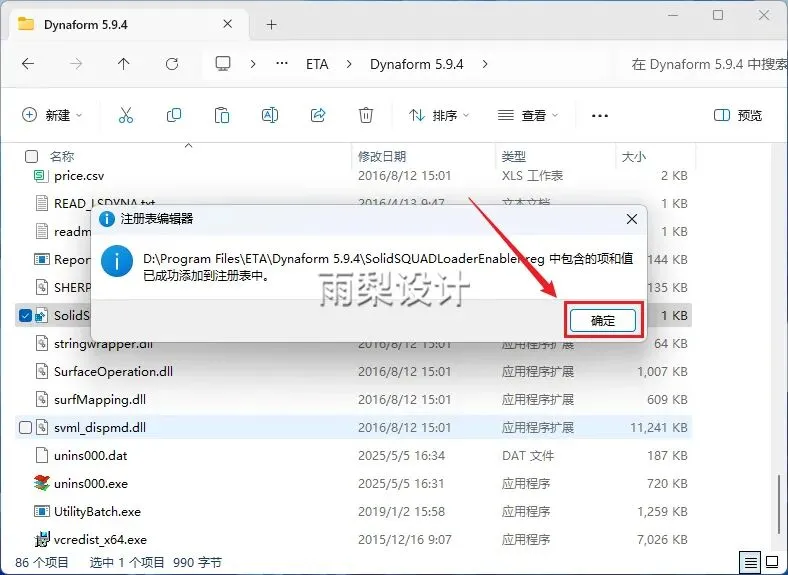The height and width of the screenshot is (575, 788).
Task: Open the 排序 sort dropdown
Action: click(439, 115)
